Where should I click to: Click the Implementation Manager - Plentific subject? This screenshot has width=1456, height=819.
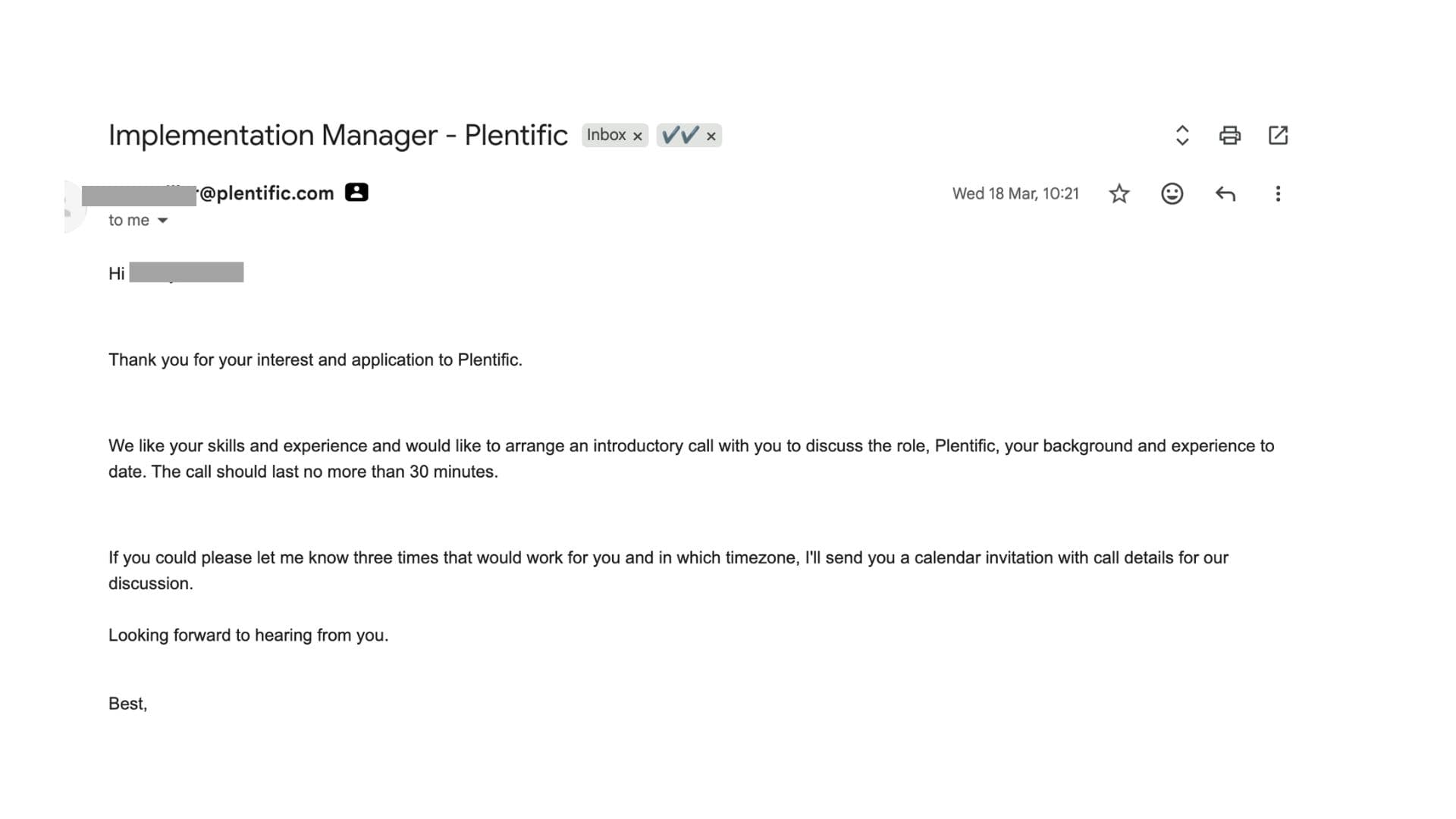click(338, 136)
